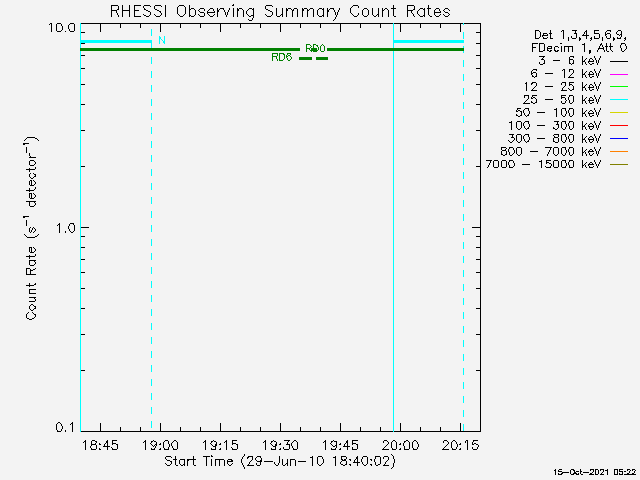
Task: Click the 19:30 time axis label
Action: [x=280, y=445]
